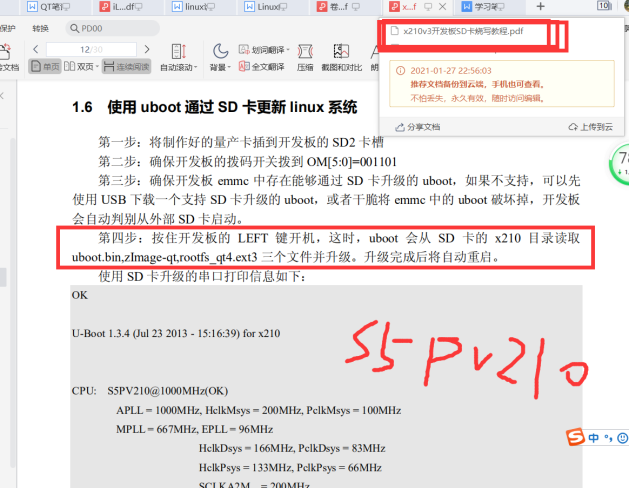This screenshot has height=488, width=630.
Task: Click the line 使用 SD 卡升级的串口打印信息如下
Action: point(202,276)
